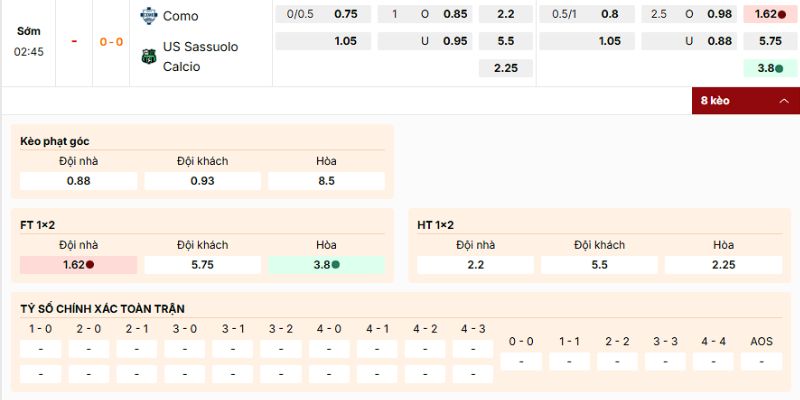This screenshot has height=400, width=800.
Task: Open the Como team name link
Action: pos(180,15)
